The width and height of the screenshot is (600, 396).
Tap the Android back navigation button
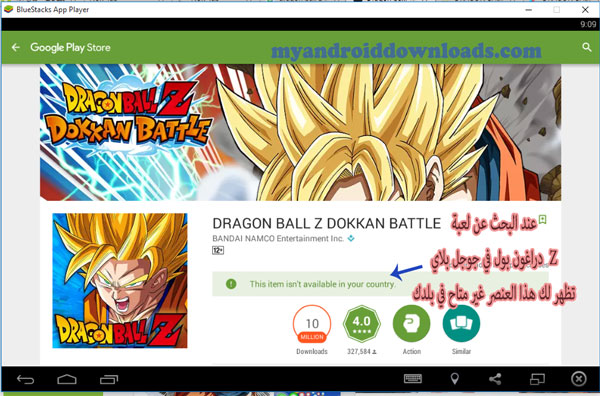26,379
